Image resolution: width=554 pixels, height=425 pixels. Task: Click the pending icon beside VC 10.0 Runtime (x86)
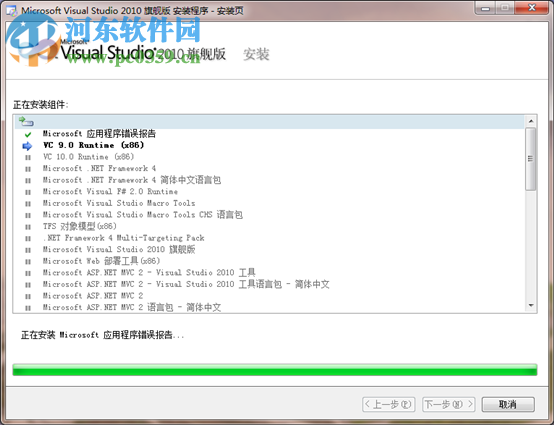pyautogui.click(x=28, y=158)
